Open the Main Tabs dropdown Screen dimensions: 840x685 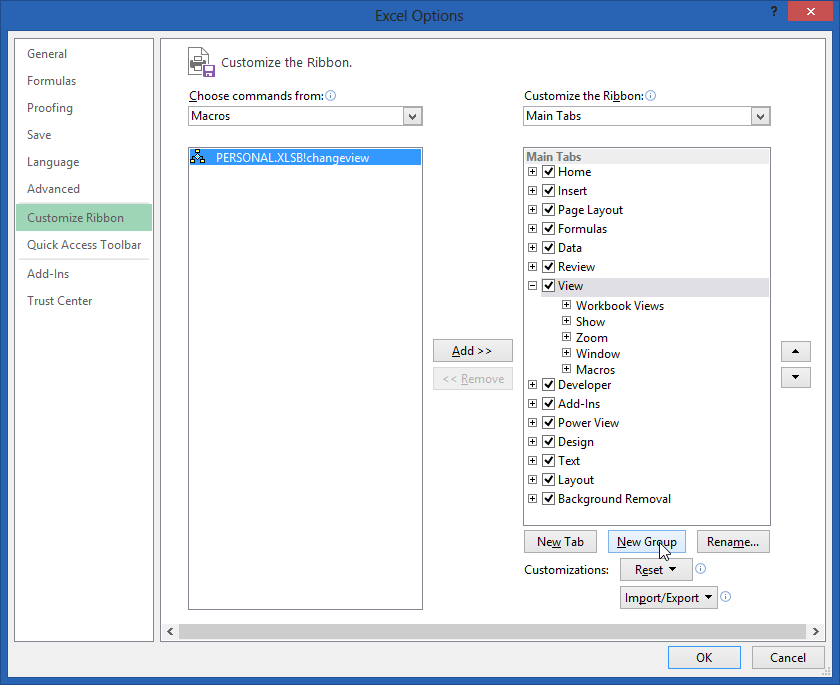pos(761,116)
